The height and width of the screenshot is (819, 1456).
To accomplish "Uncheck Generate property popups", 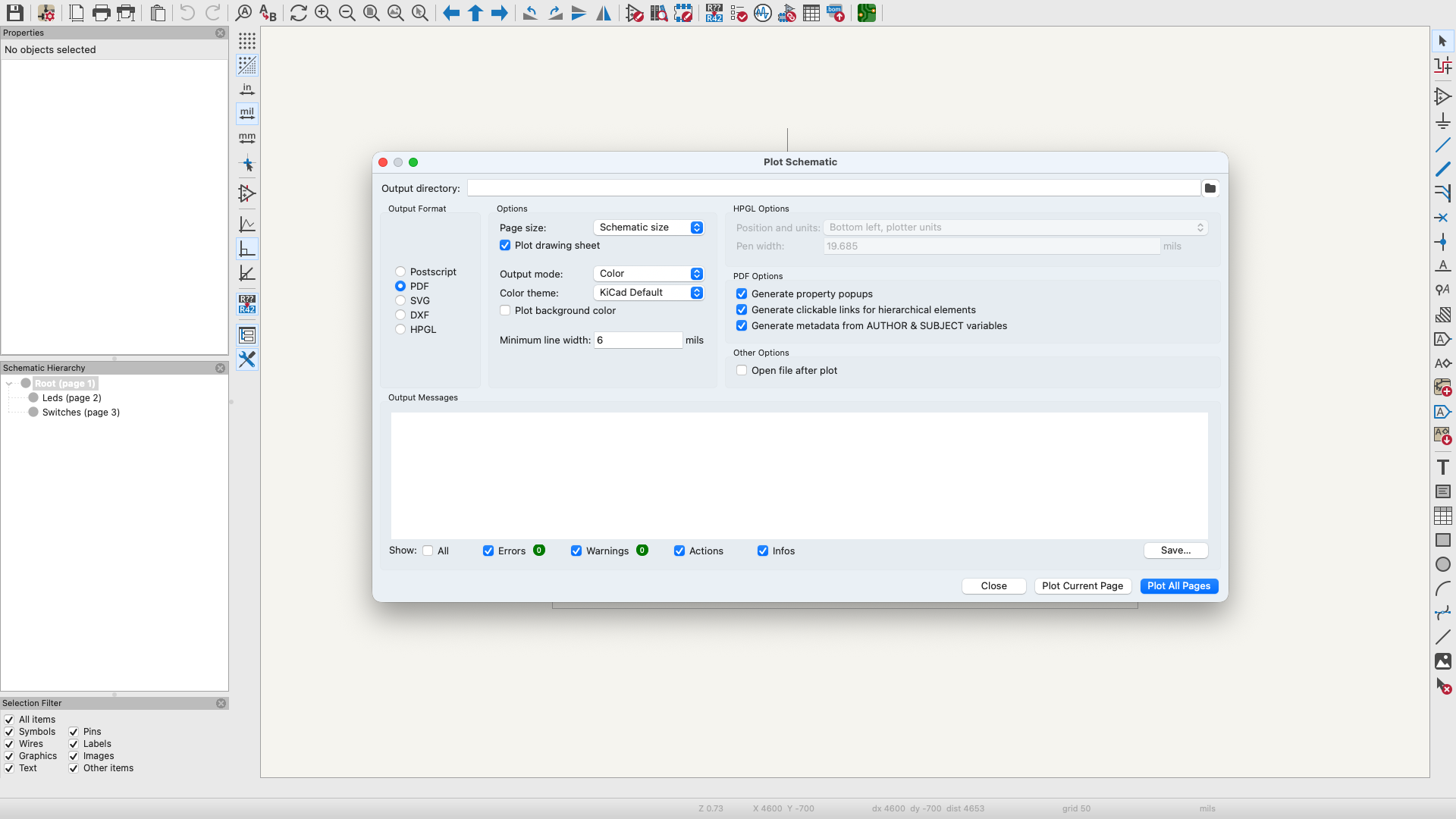I will [x=742, y=293].
